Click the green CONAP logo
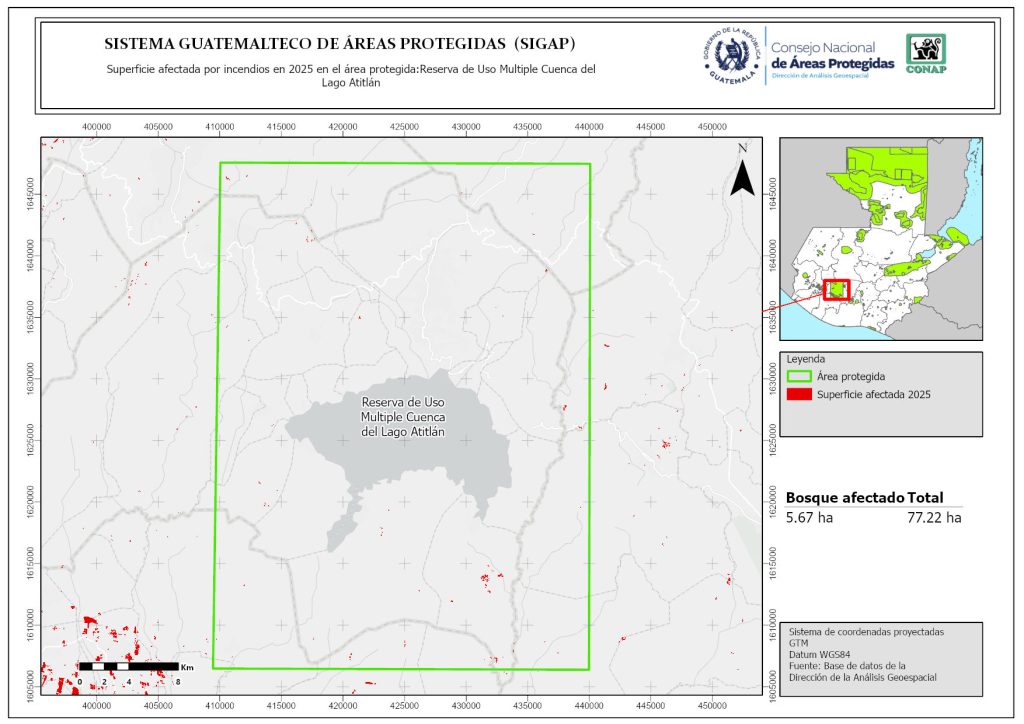 click(x=925, y=54)
